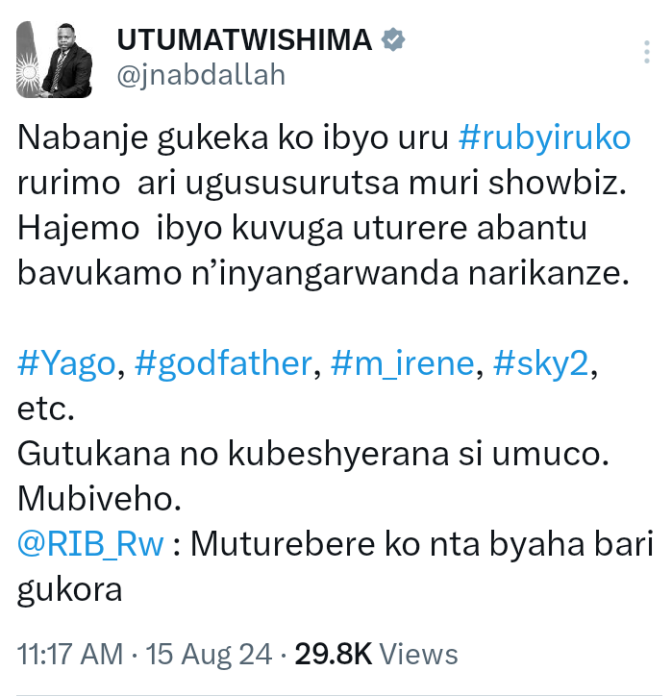View the 29.8K Views analytics

376,654
